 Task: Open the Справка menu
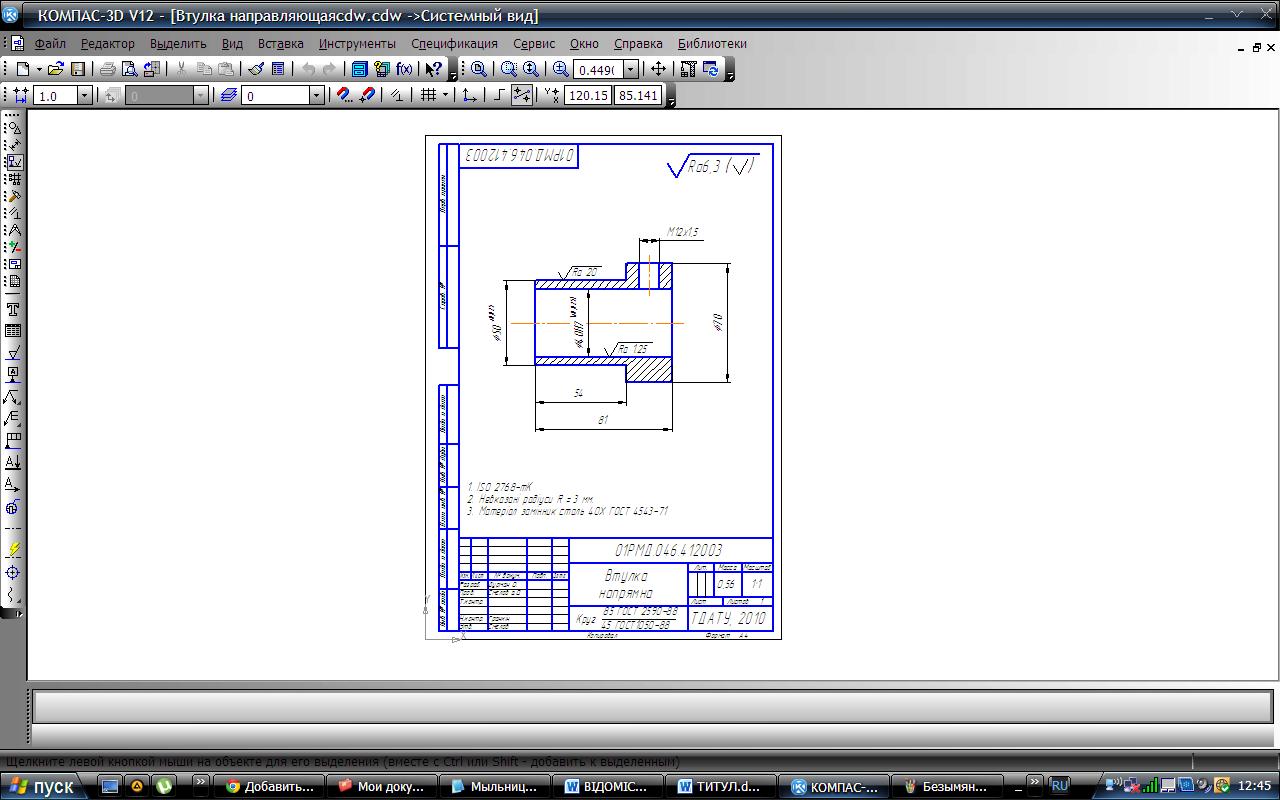(x=638, y=44)
